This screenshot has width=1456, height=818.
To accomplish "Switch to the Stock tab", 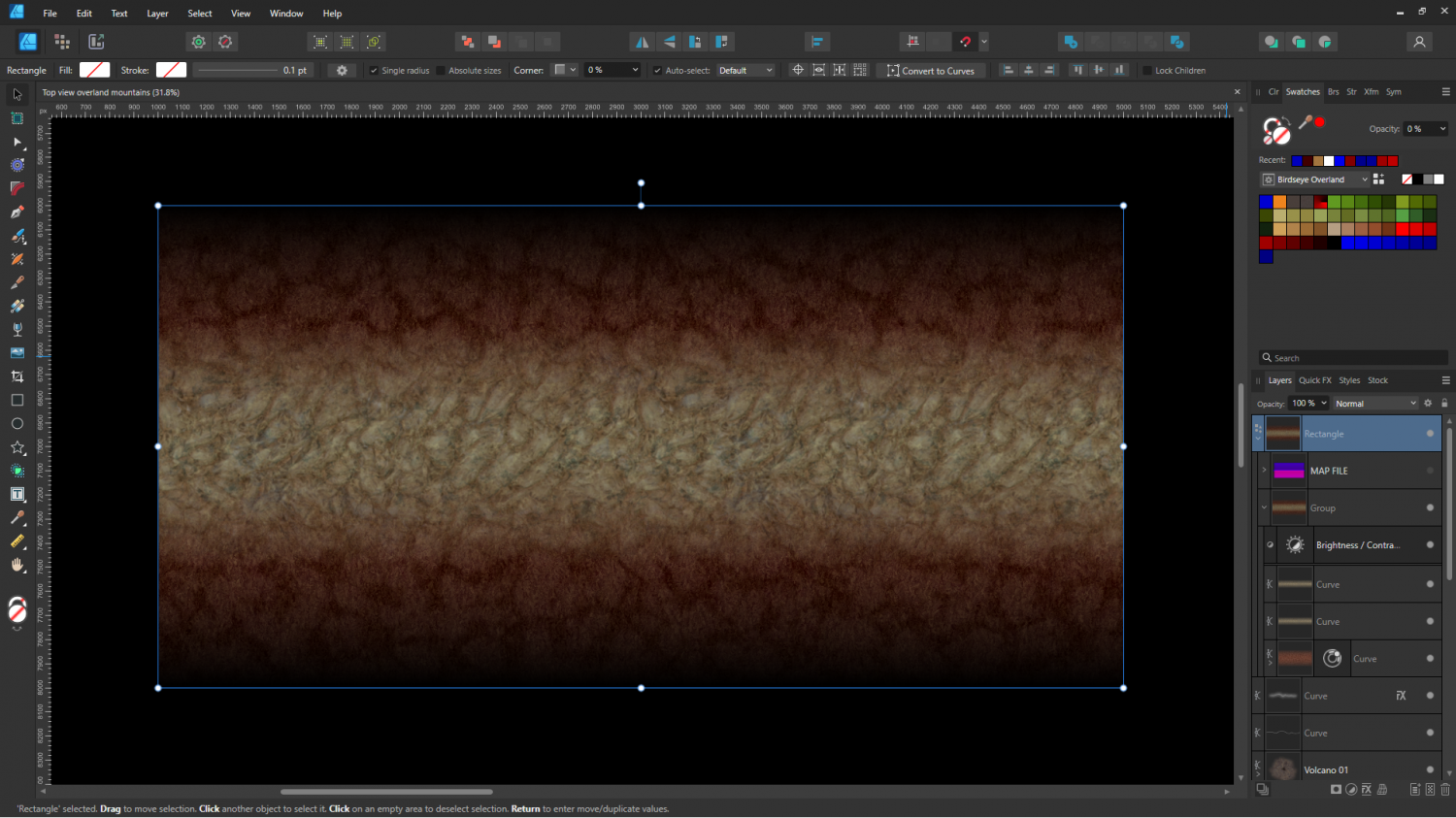I will click(x=1377, y=380).
